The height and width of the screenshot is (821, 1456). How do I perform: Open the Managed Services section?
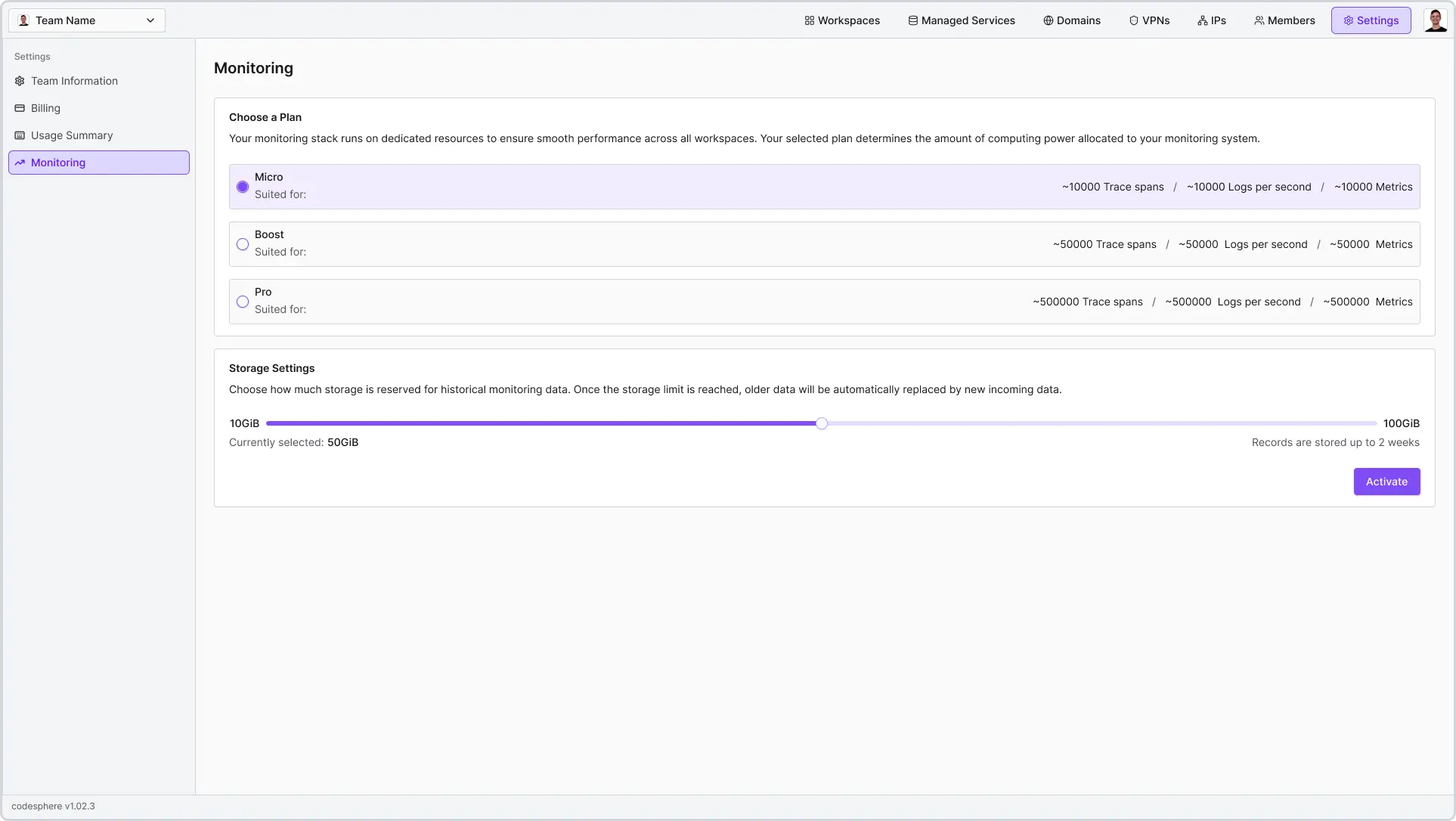pos(961,20)
